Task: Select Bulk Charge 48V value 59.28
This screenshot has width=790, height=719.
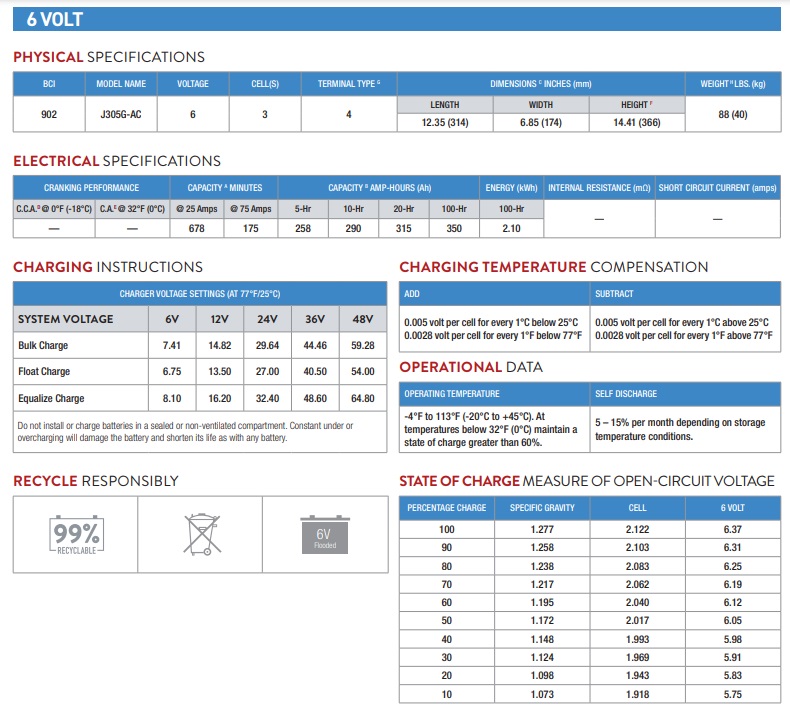Action: click(363, 345)
